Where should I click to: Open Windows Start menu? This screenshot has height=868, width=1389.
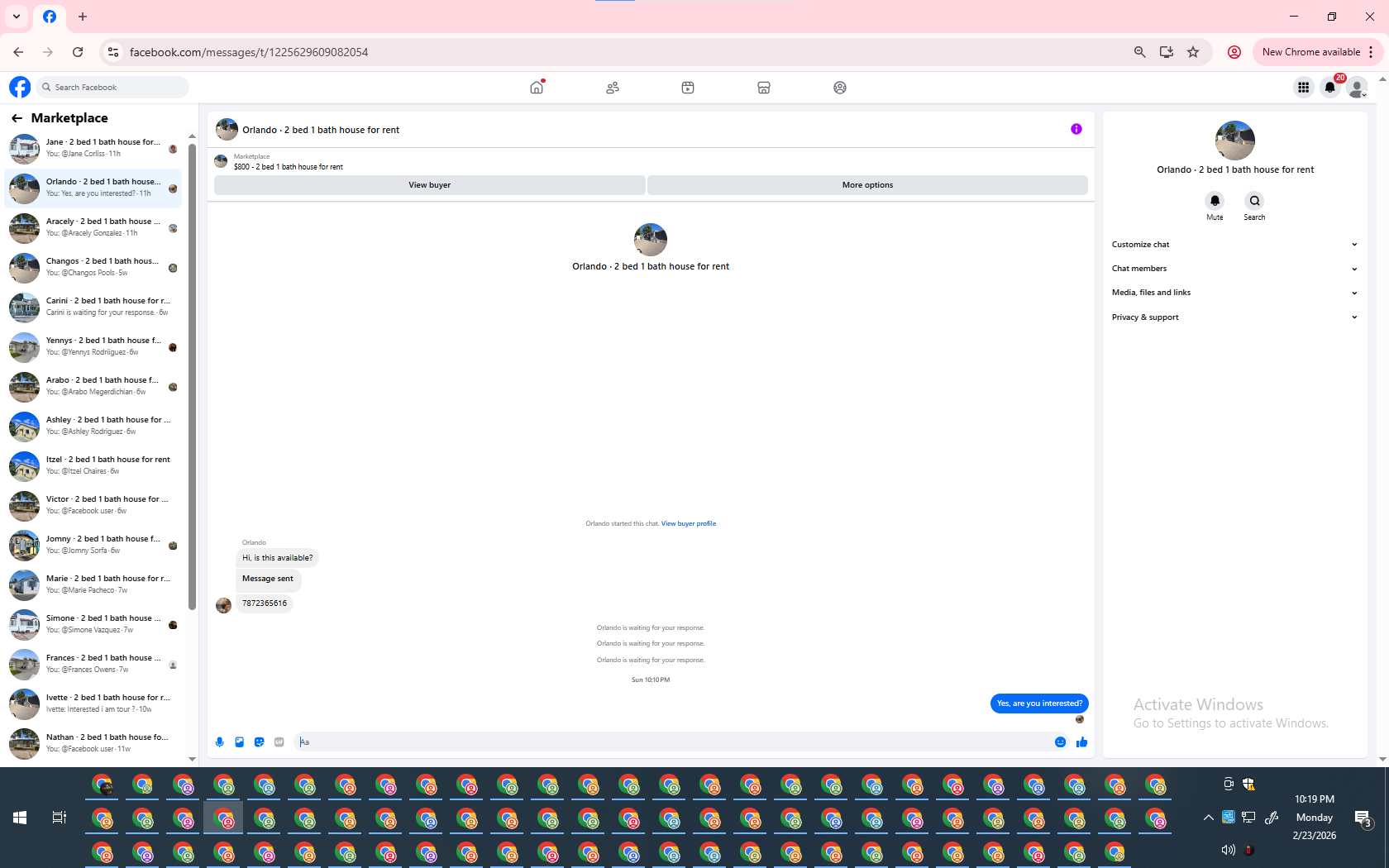[x=20, y=818]
